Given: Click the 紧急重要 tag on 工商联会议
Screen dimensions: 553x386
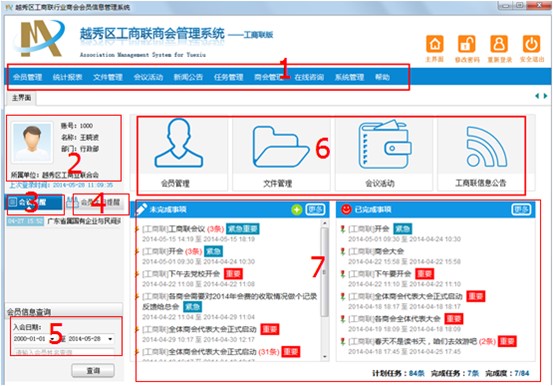Looking at the screenshot, I should (243, 229).
